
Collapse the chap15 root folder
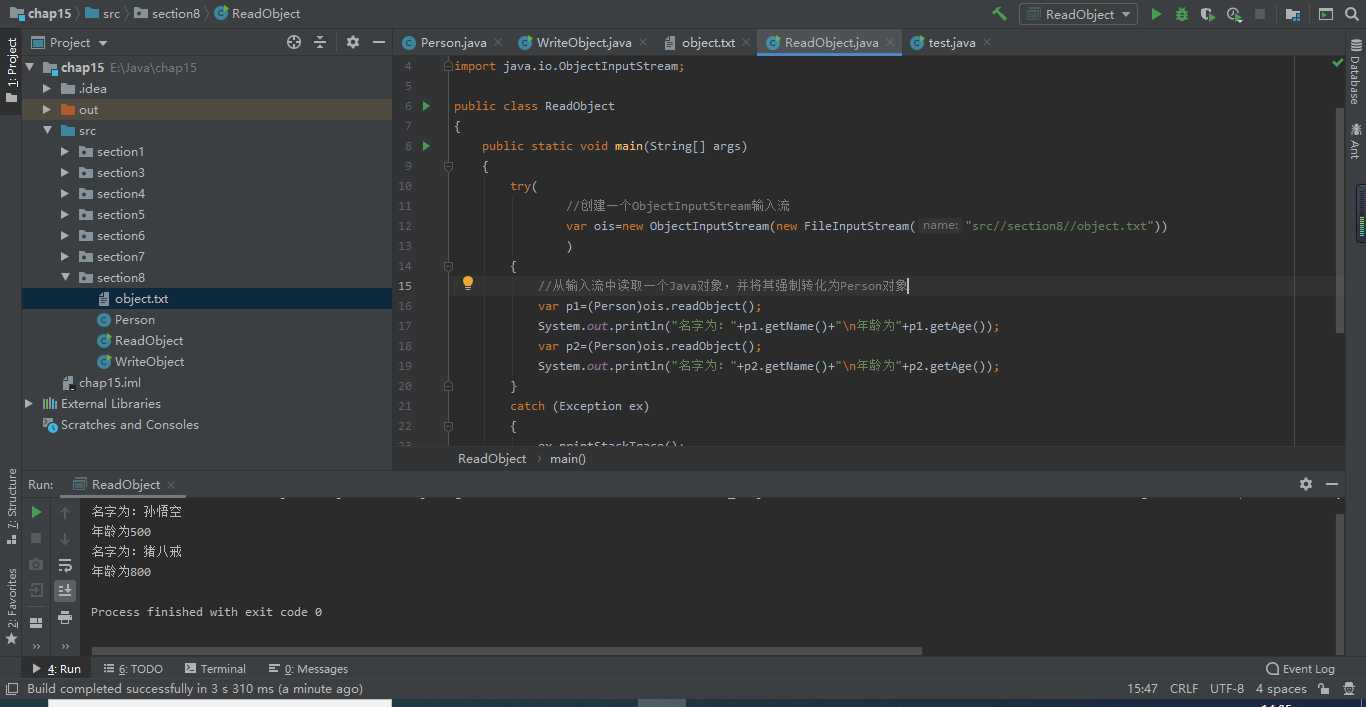[x=29, y=68]
